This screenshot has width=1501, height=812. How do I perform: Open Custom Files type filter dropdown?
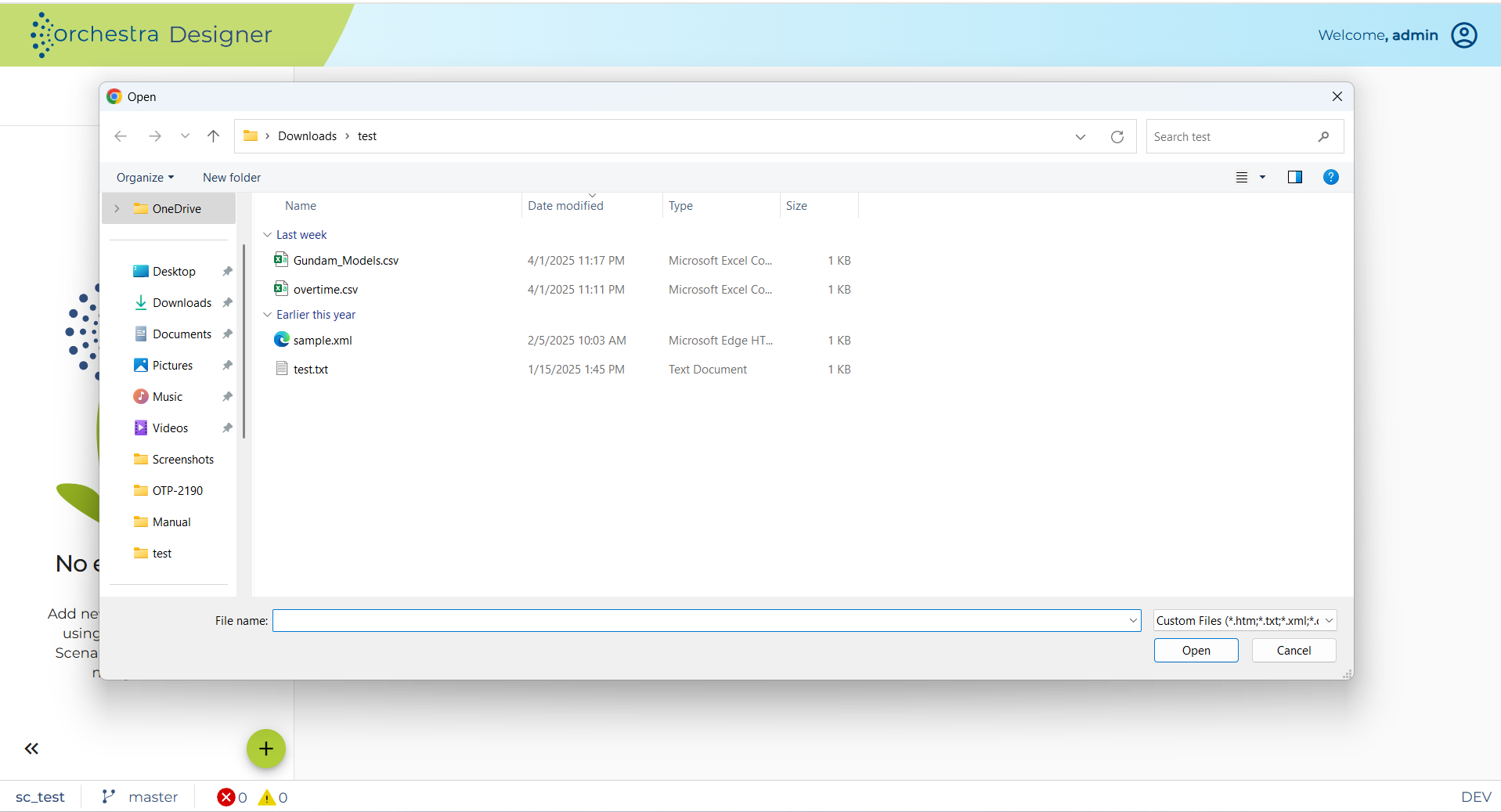[x=1245, y=621]
